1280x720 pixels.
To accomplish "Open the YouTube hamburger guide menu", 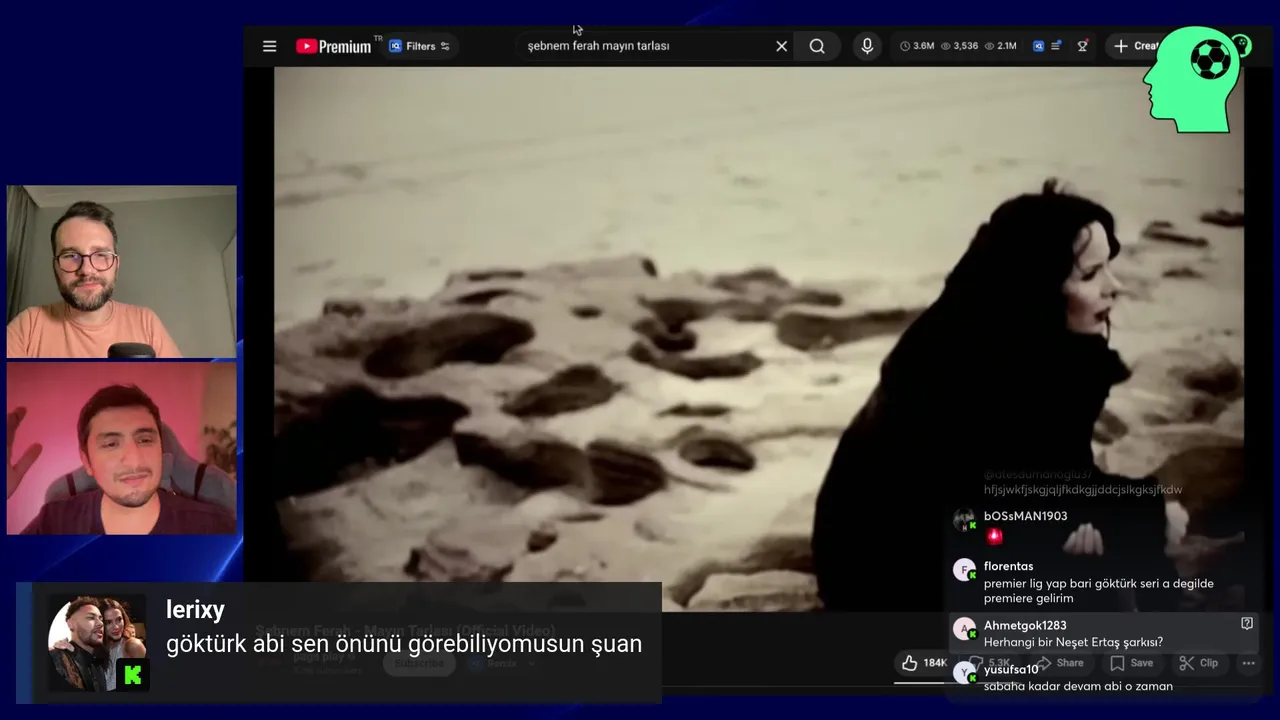I will click(x=269, y=46).
